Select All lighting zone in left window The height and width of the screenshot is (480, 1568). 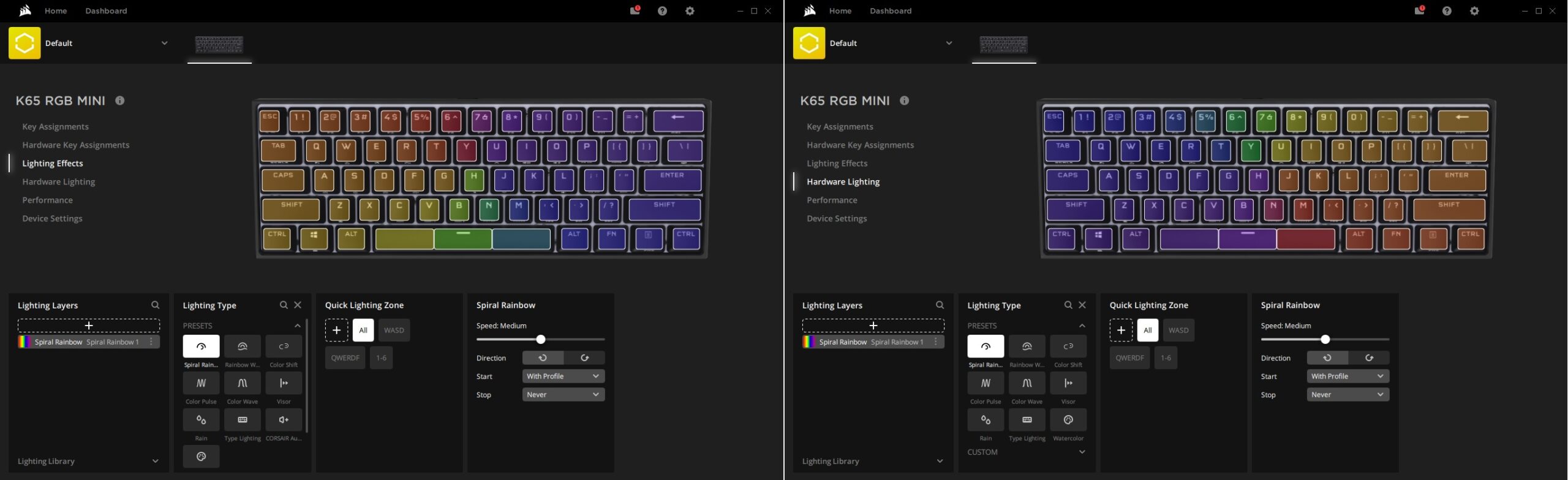(x=363, y=330)
